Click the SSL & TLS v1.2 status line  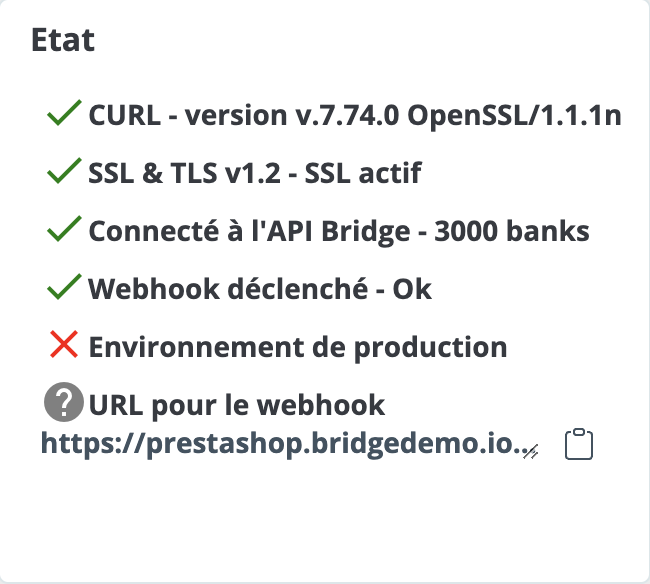[x=255, y=173]
